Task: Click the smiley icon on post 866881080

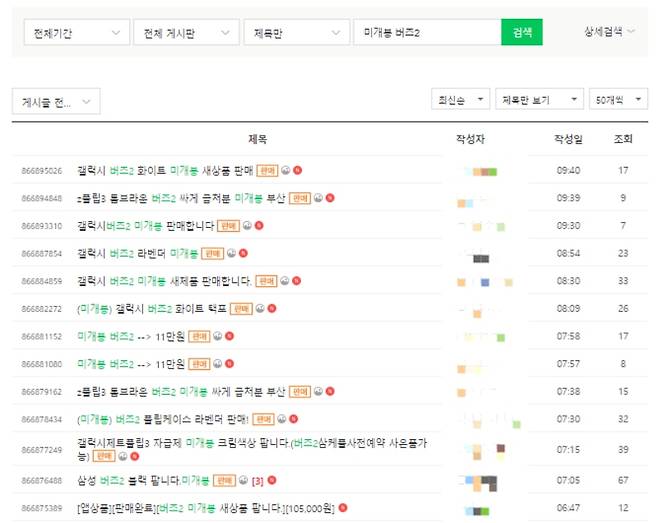Action: 218,363
